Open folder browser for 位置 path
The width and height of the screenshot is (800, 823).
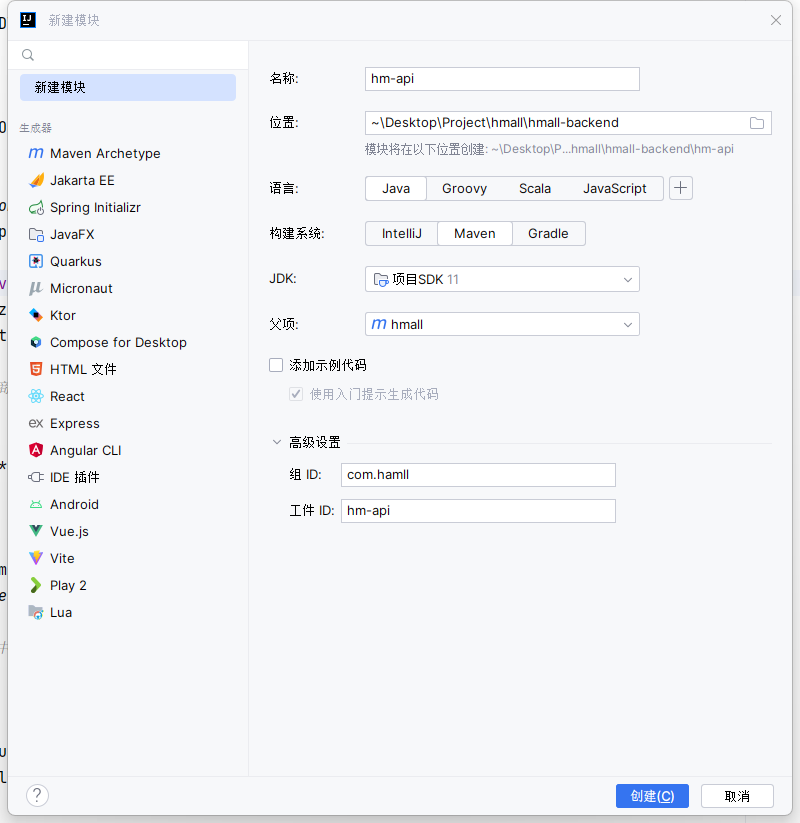tap(756, 123)
